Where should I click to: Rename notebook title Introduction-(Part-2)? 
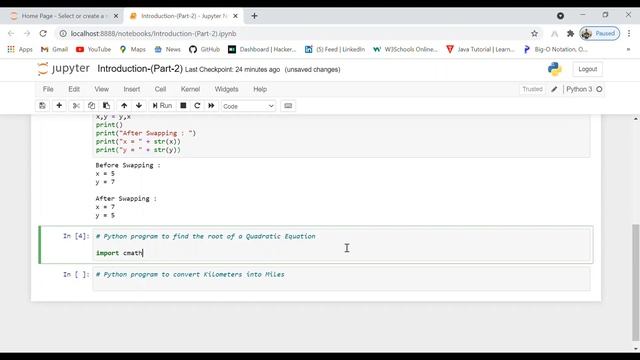click(140, 69)
